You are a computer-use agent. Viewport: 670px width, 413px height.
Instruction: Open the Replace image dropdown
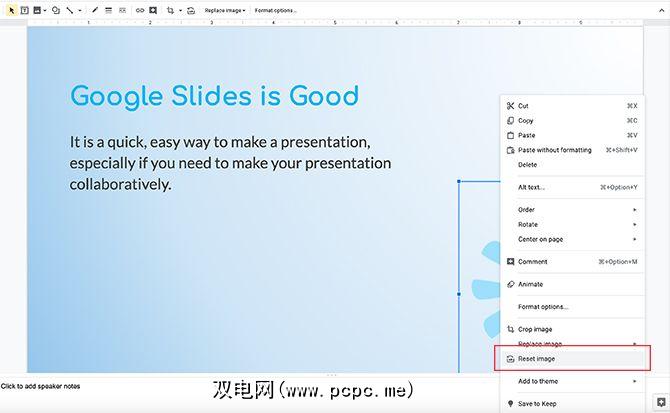pyautogui.click(x=224, y=10)
